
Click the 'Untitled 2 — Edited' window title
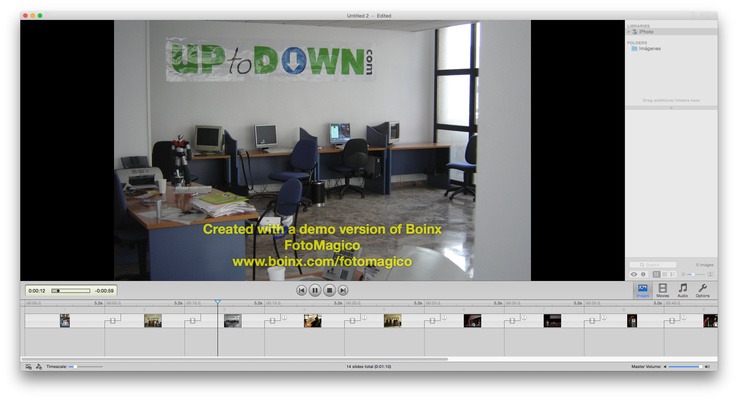tap(369, 16)
